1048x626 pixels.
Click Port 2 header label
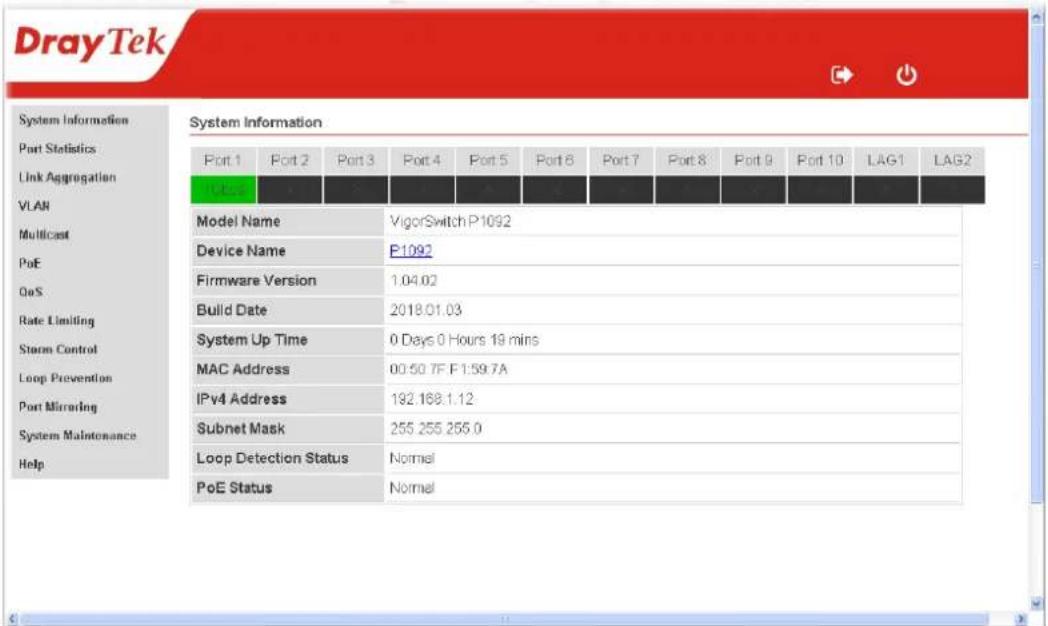289,160
